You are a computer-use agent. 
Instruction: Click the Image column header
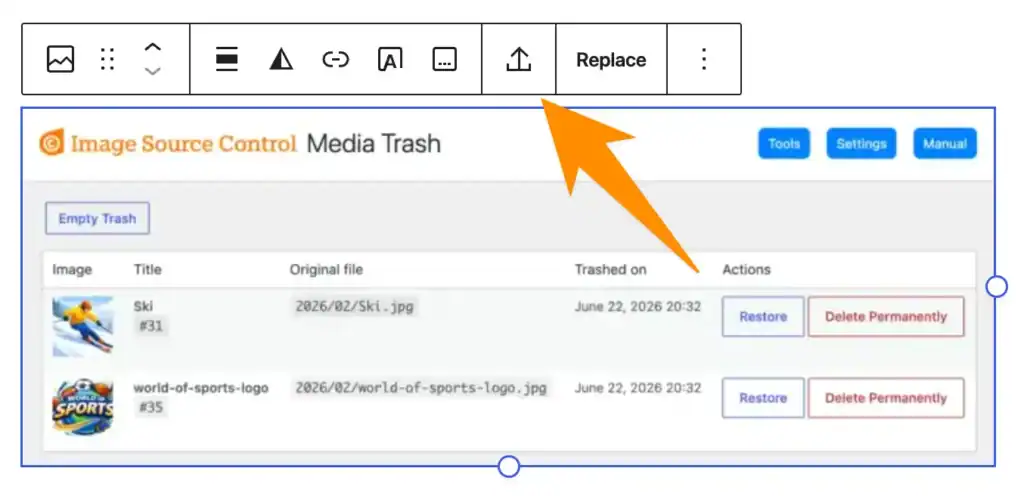(72, 270)
